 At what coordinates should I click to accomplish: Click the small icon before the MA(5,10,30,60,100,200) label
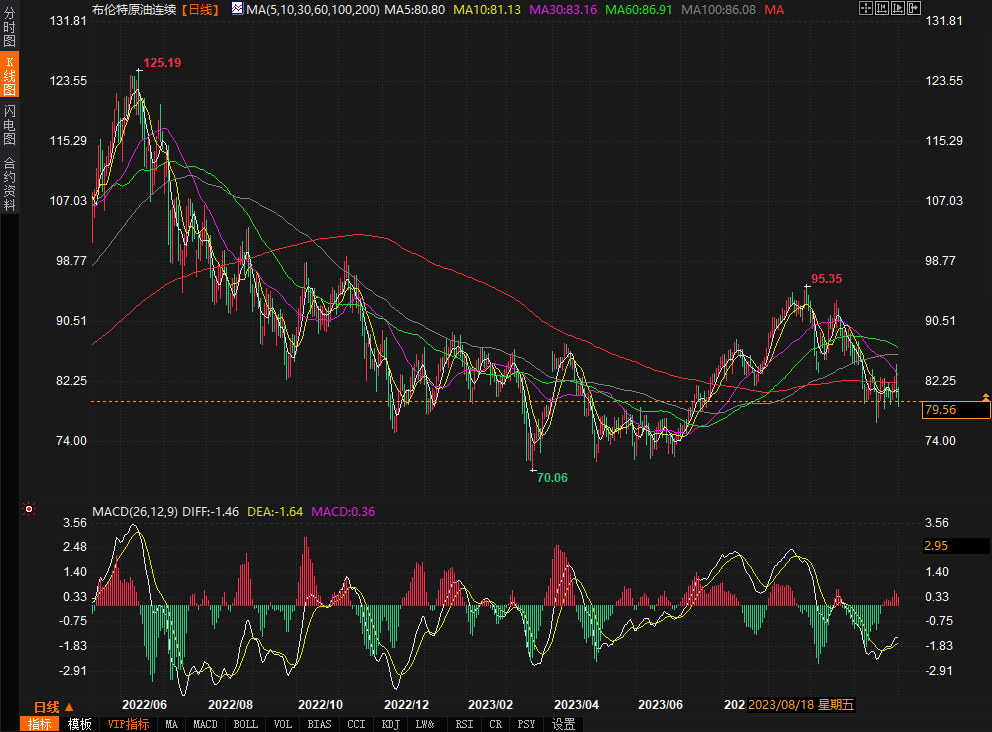[236, 9]
